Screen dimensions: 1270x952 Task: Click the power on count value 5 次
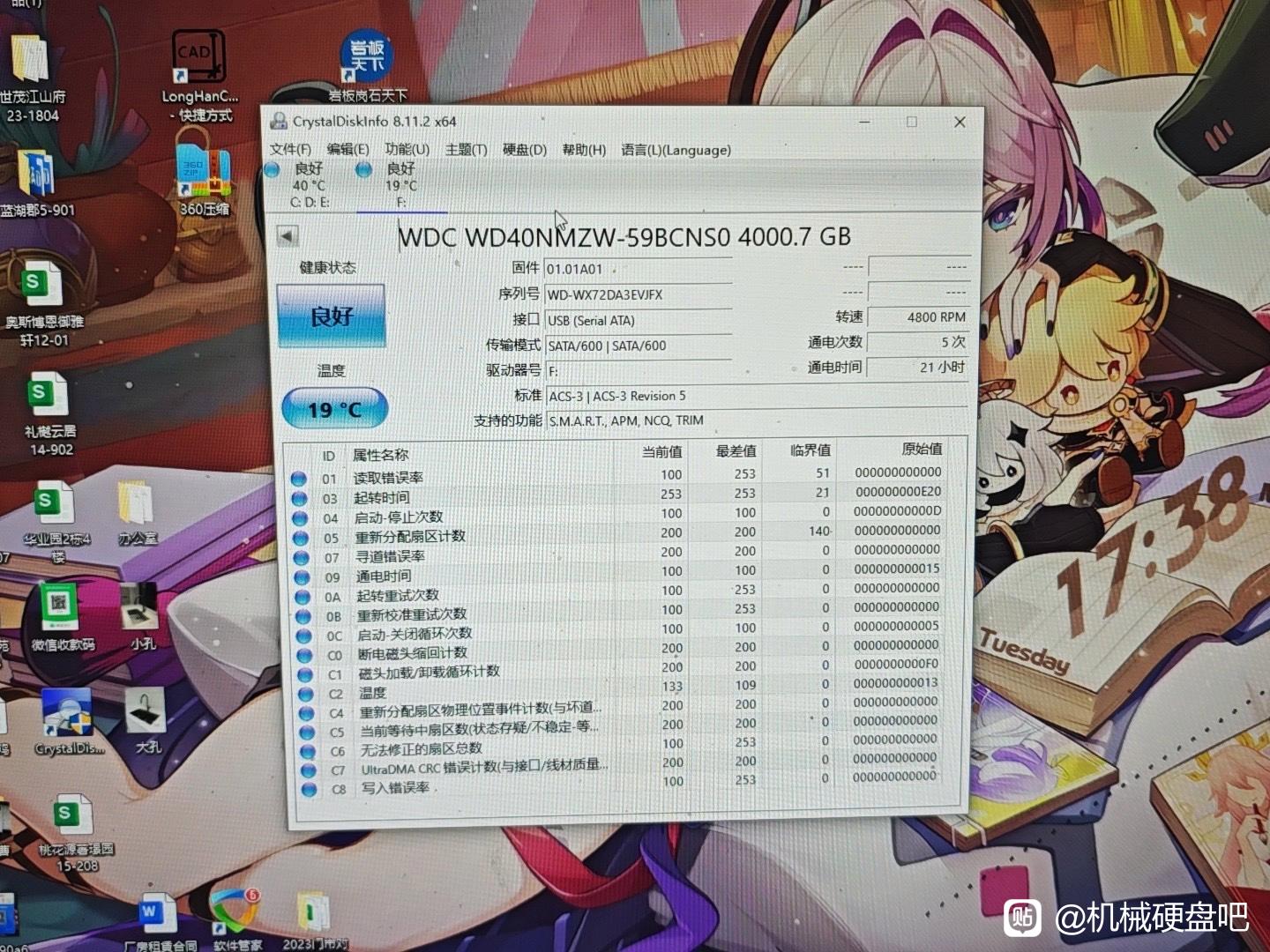918,341
